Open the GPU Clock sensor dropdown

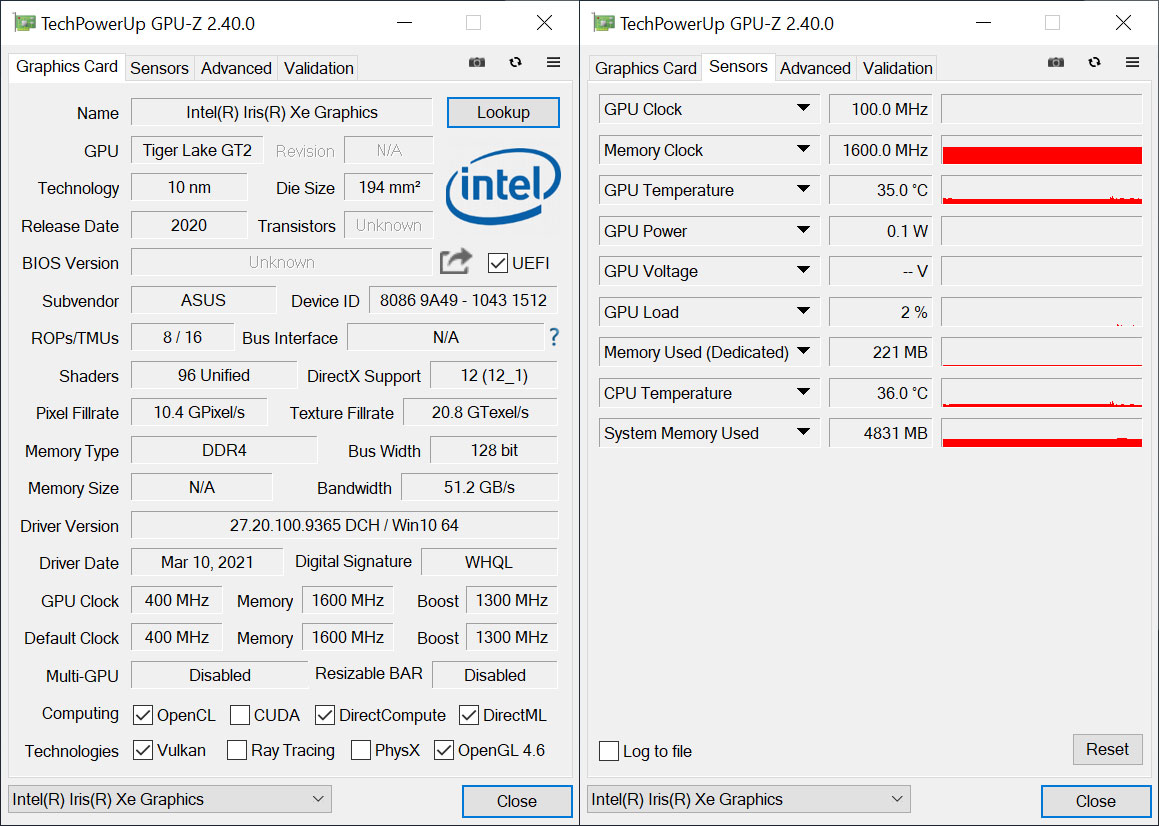tap(803, 109)
